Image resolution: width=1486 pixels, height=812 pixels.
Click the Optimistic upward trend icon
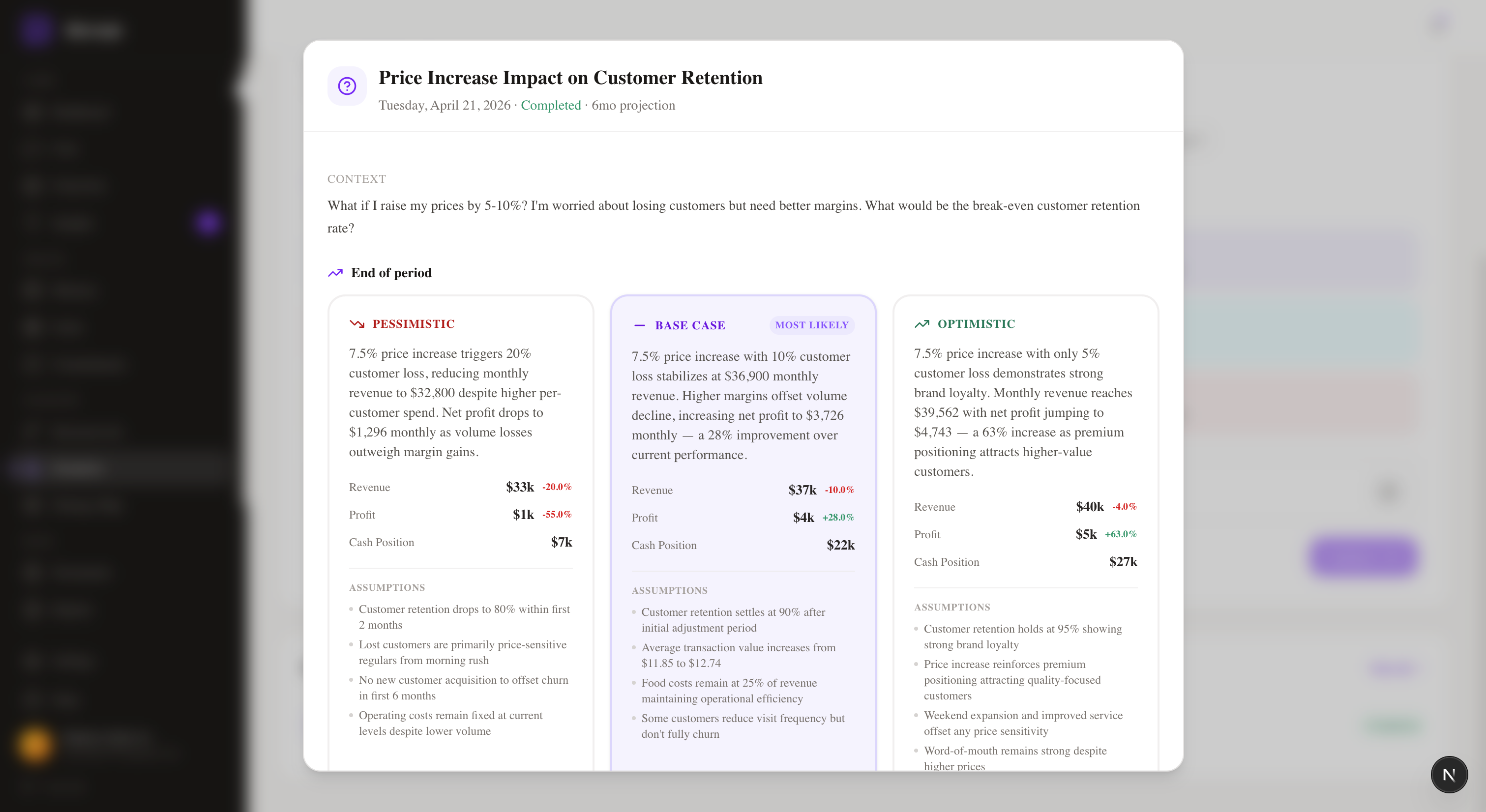coord(922,324)
